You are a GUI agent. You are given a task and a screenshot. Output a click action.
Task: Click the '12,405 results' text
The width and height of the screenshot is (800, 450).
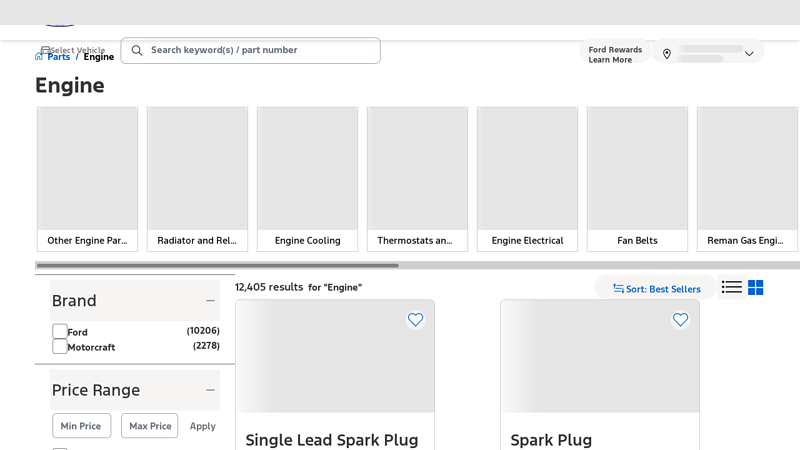(x=269, y=287)
